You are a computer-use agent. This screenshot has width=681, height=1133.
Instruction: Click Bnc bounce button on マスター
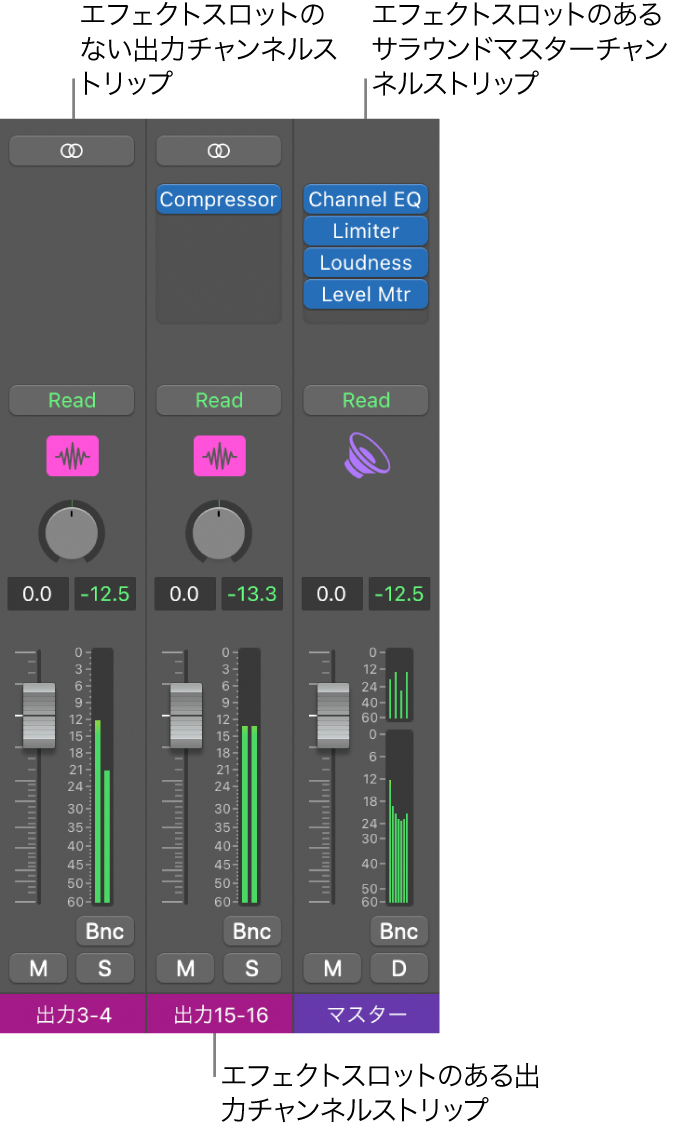tap(399, 931)
